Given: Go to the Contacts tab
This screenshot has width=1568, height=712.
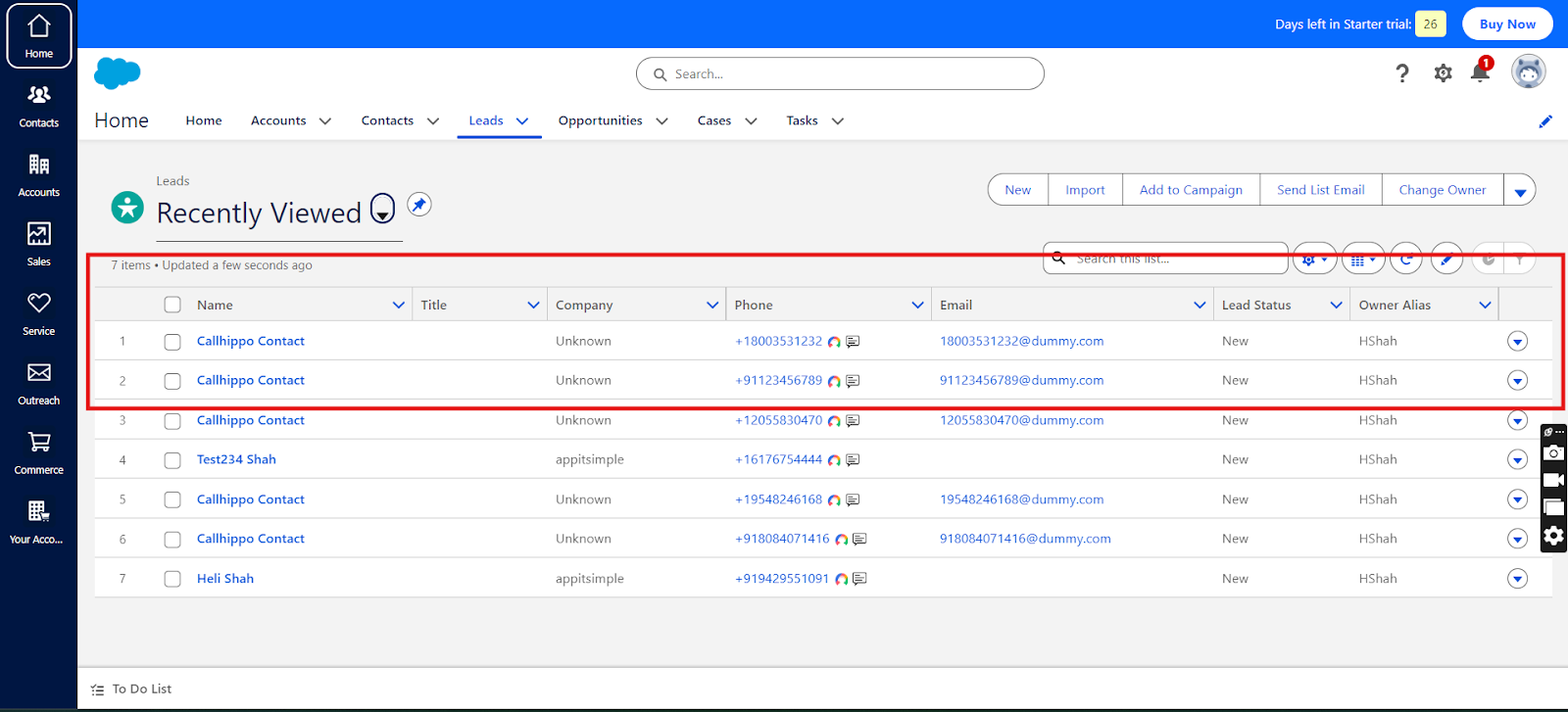Looking at the screenshot, I should (387, 120).
